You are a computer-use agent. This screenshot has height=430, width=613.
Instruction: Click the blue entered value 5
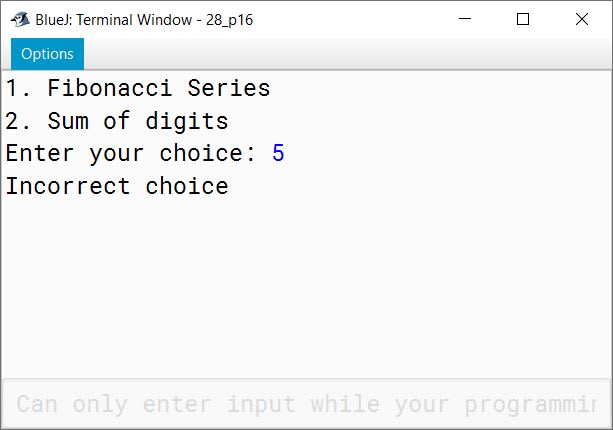pos(278,153)
